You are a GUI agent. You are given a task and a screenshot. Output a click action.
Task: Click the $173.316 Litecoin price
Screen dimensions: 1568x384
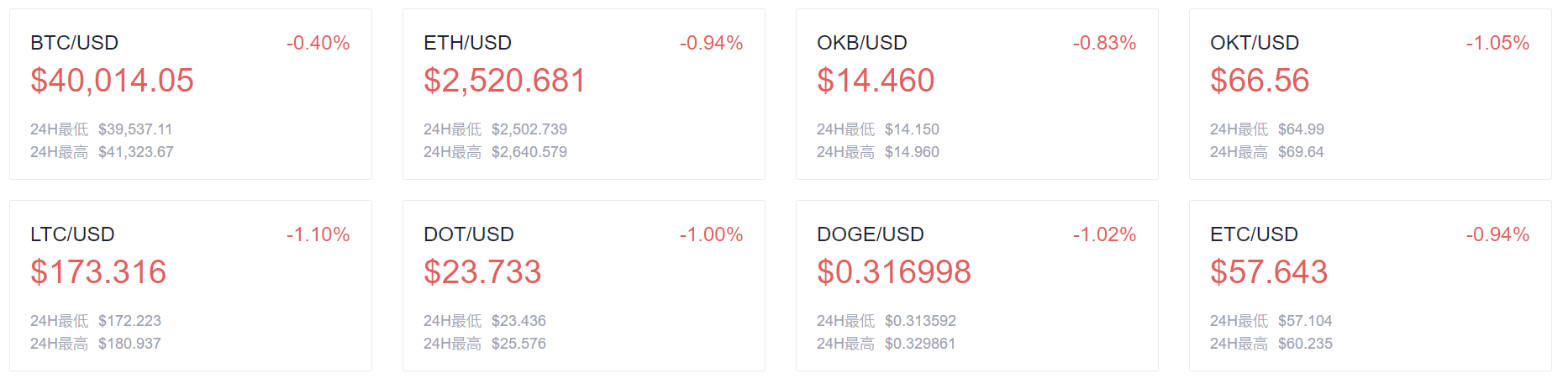(98, 272)
